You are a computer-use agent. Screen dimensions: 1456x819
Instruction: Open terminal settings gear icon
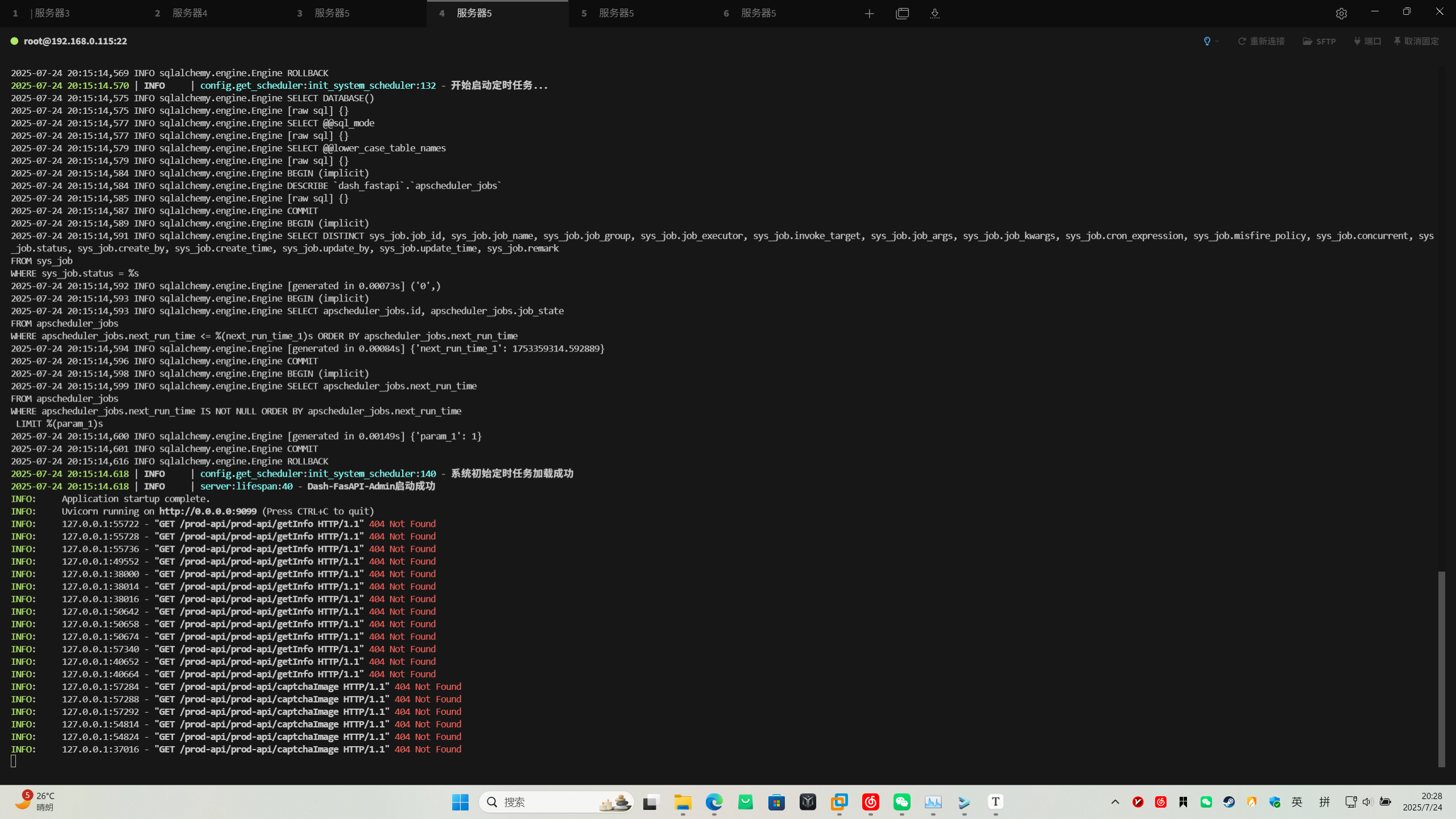pos(1341,13)
